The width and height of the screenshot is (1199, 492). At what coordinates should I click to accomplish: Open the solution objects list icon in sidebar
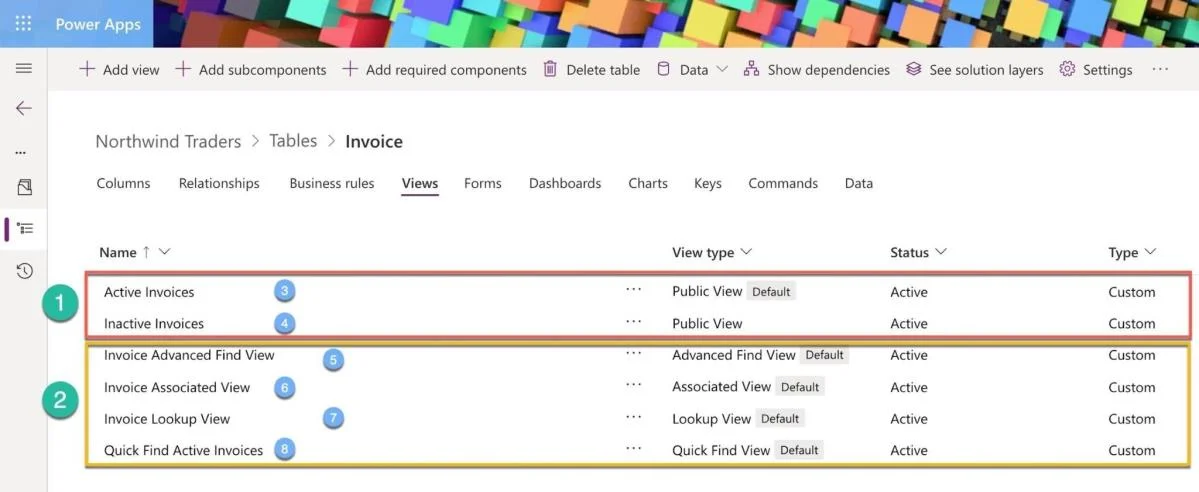click(24, 228)
